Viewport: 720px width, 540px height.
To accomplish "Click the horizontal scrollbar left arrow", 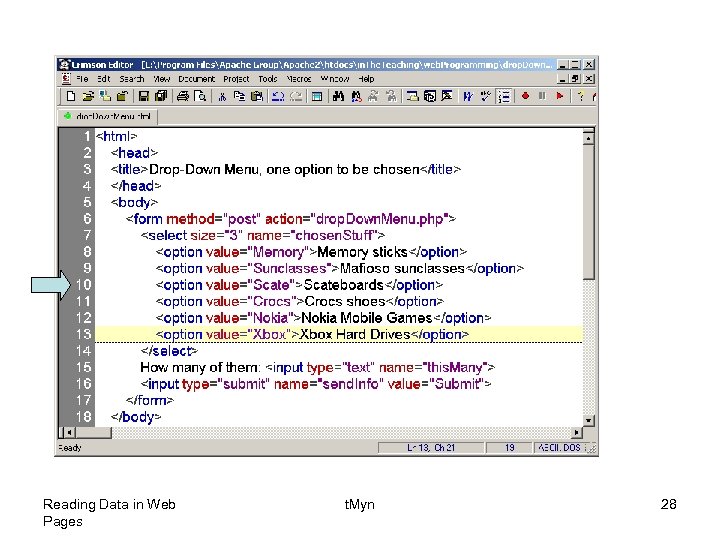I will pos(69,432).
